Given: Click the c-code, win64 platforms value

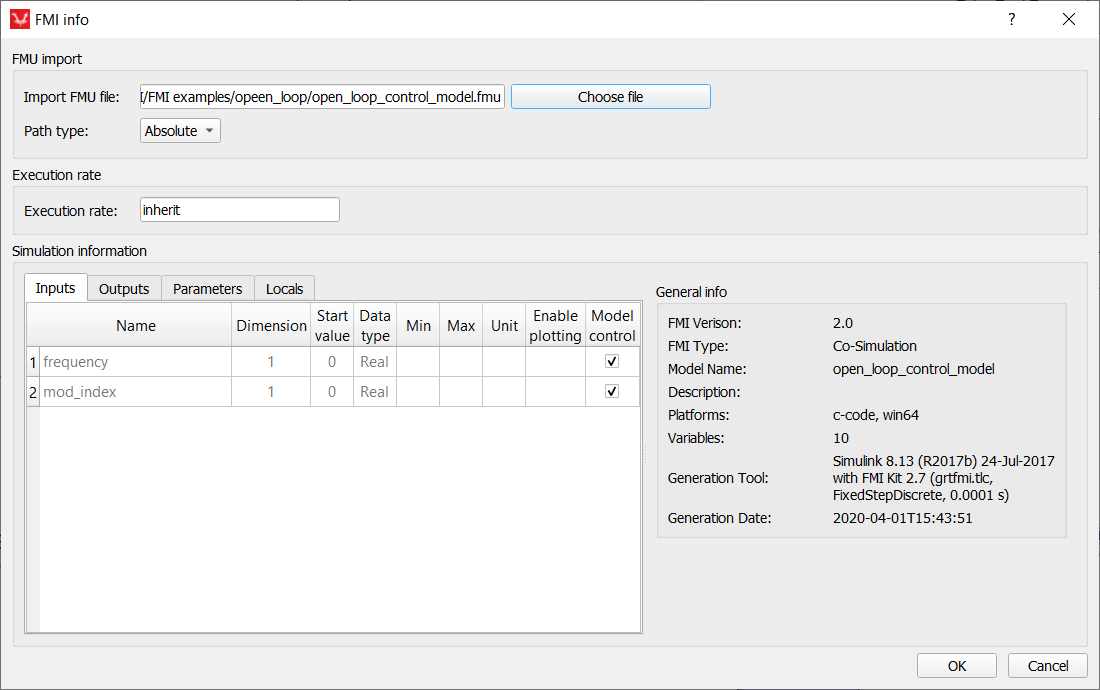Looking at the screenshot, I should (876, 415).
